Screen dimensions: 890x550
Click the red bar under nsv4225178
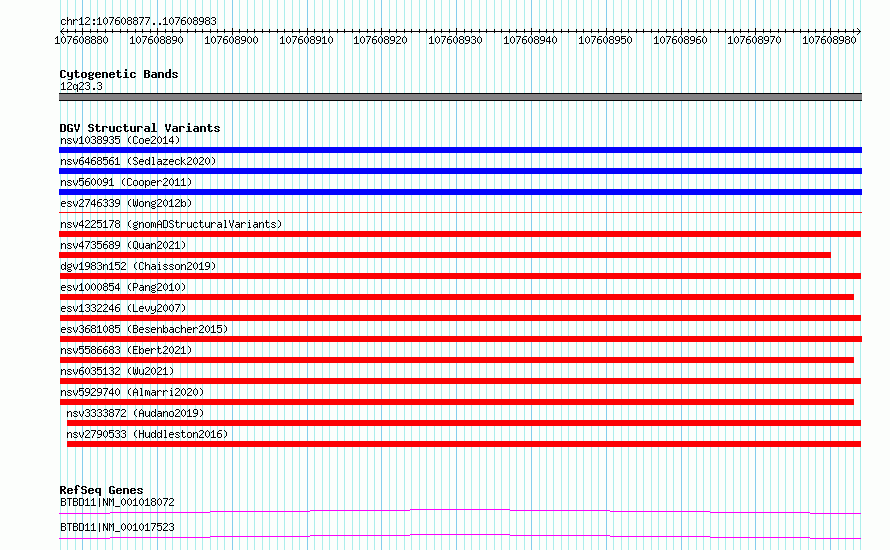click(x=460, y=234)
